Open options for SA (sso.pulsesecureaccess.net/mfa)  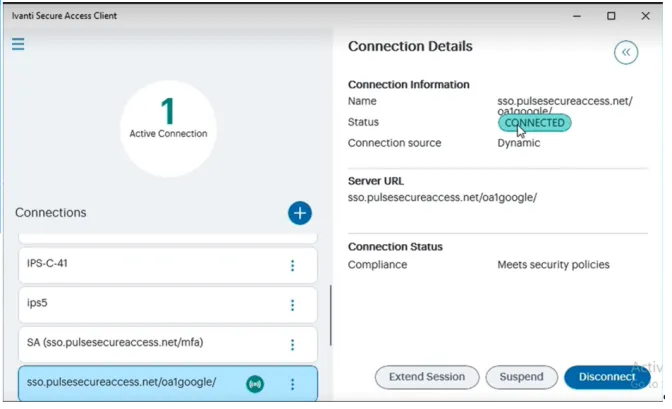pyautogui.click(x=292, y=345)
